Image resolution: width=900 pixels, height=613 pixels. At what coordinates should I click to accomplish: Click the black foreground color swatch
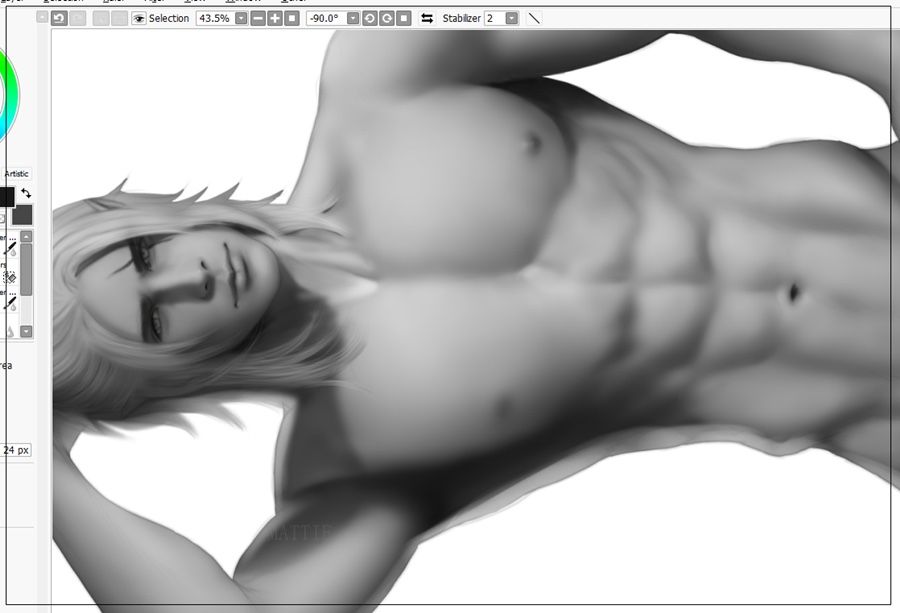pos(6,197)
